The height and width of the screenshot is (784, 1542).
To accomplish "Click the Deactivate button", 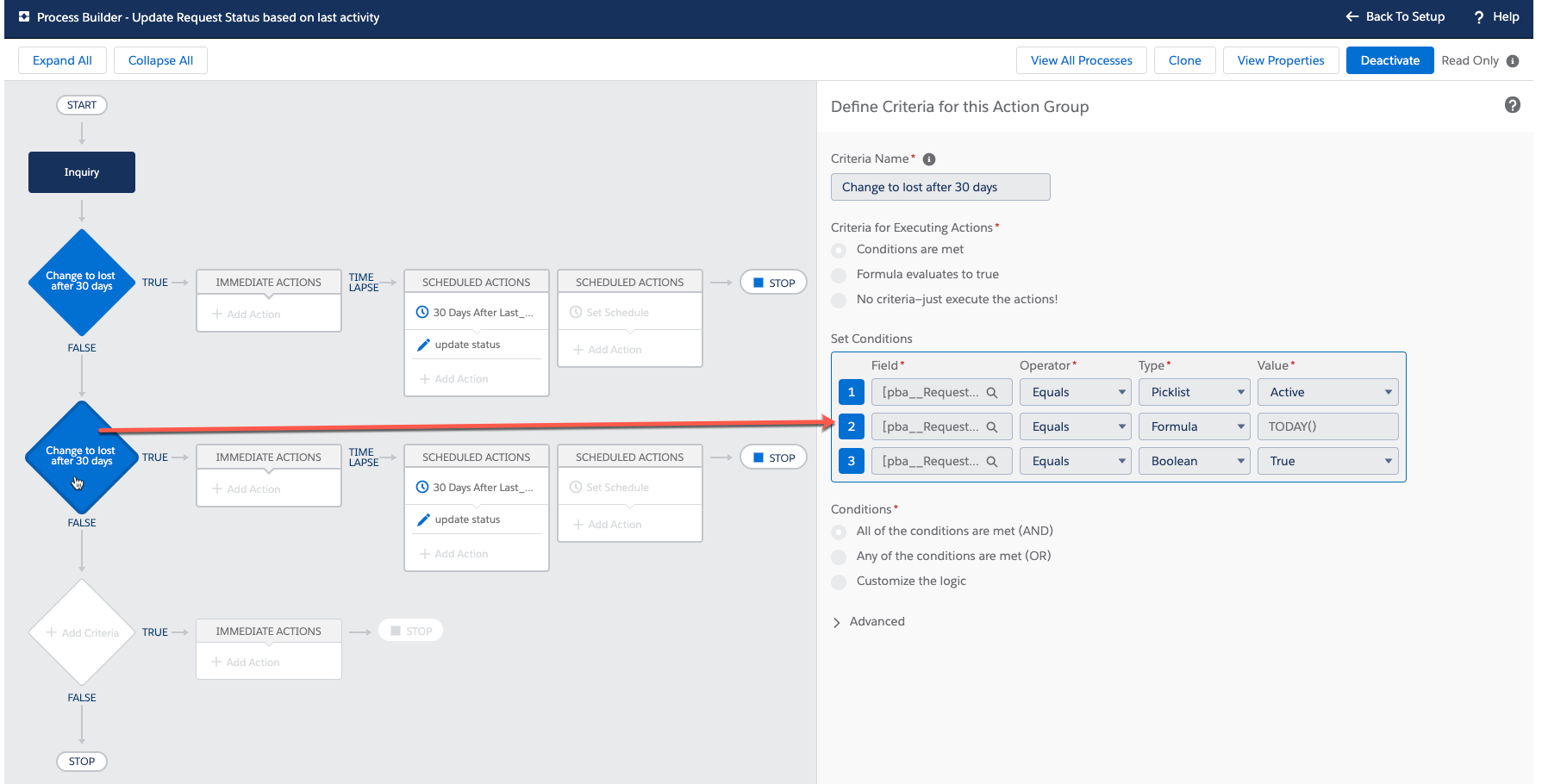I will click(1389, 60).
